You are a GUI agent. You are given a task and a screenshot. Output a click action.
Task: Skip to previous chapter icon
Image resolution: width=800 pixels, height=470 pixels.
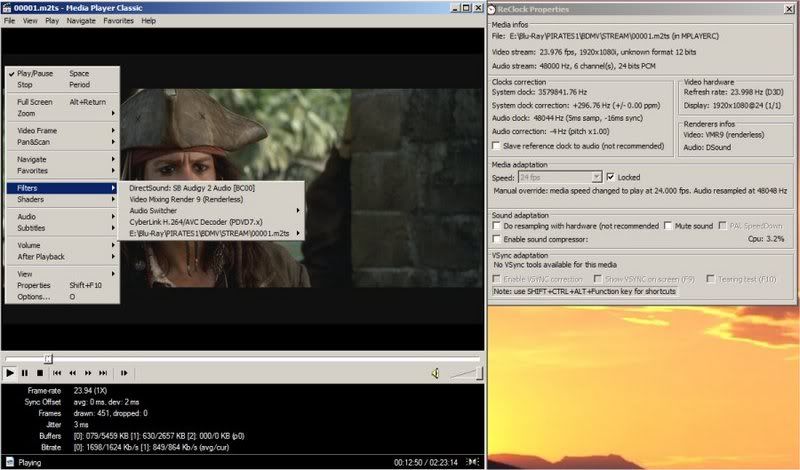pyautogui.click(x=57, y=373)
